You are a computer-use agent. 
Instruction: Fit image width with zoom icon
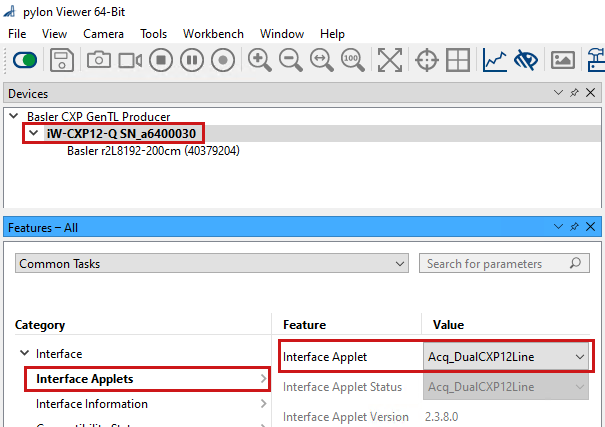(x=321, y=60)
